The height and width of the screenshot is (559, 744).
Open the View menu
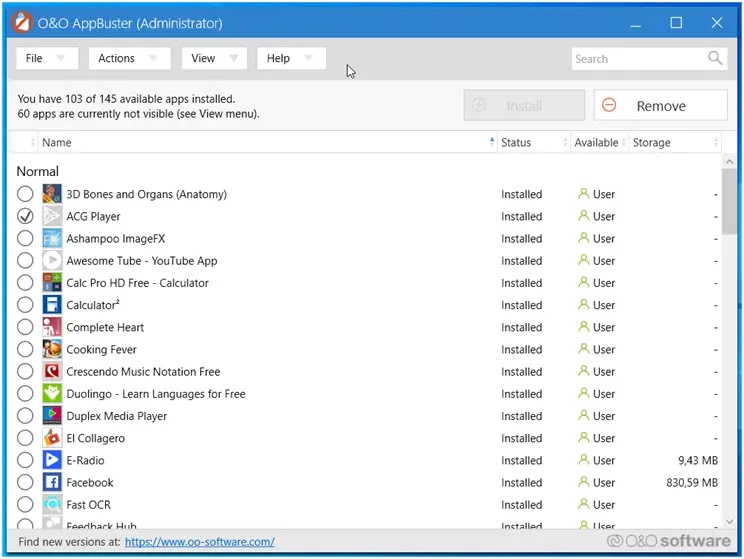[x=214, y=58]
